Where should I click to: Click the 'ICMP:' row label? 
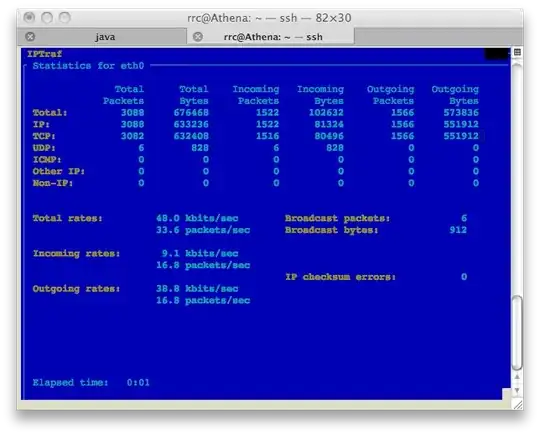47,159
